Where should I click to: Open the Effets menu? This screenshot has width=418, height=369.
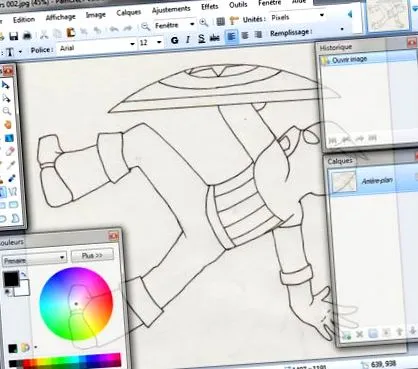pyautogui.click(x=210, y=7)
